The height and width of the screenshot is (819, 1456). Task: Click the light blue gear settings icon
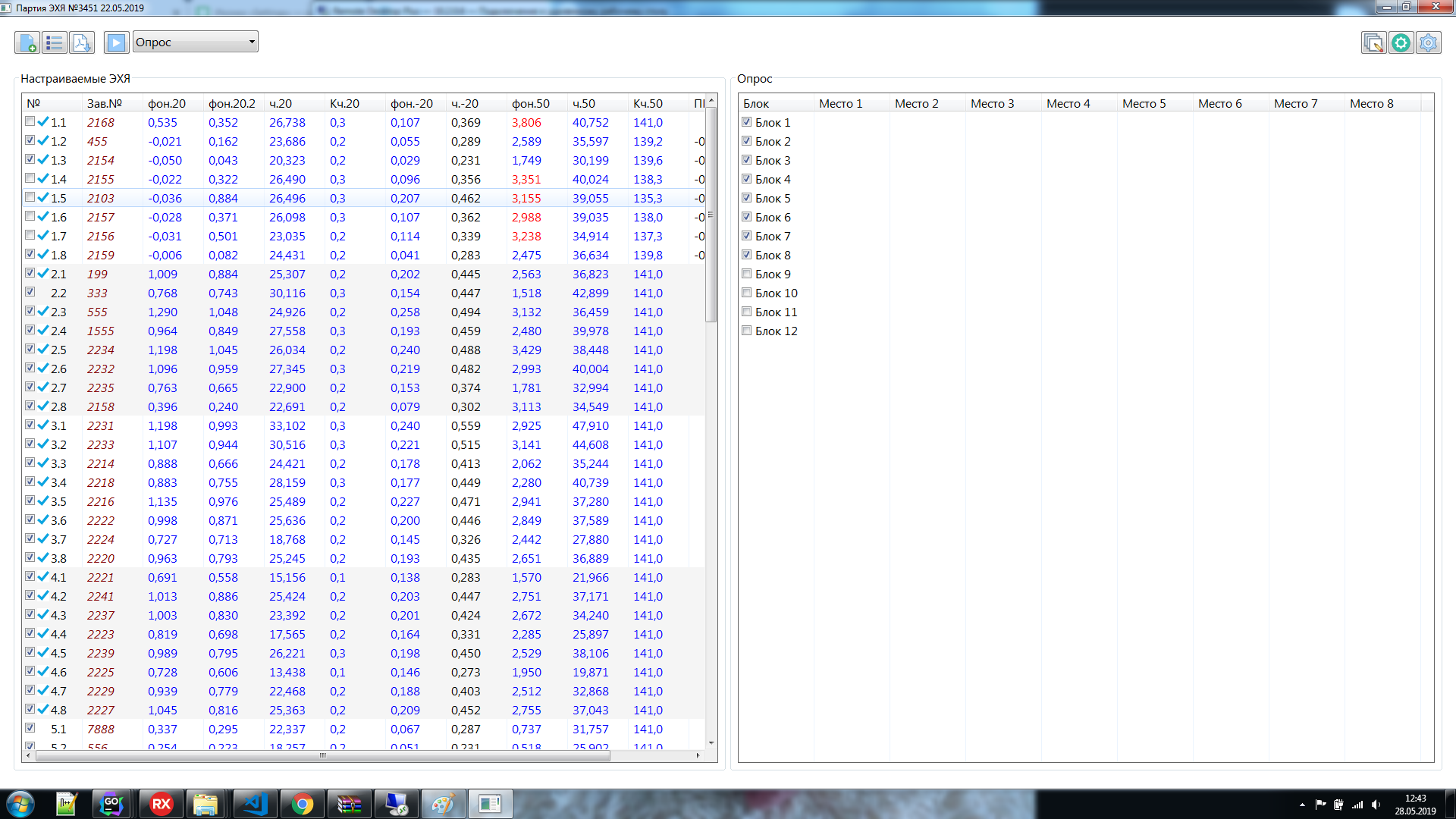click(x=1428, y=42)
